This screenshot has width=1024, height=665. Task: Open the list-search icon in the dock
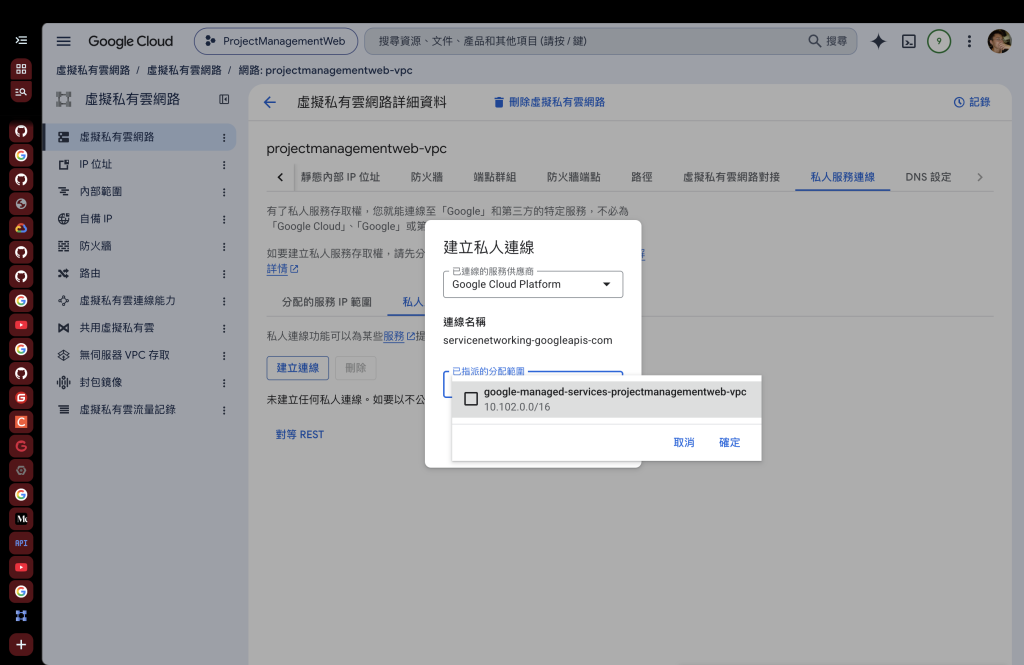point(21,92)
